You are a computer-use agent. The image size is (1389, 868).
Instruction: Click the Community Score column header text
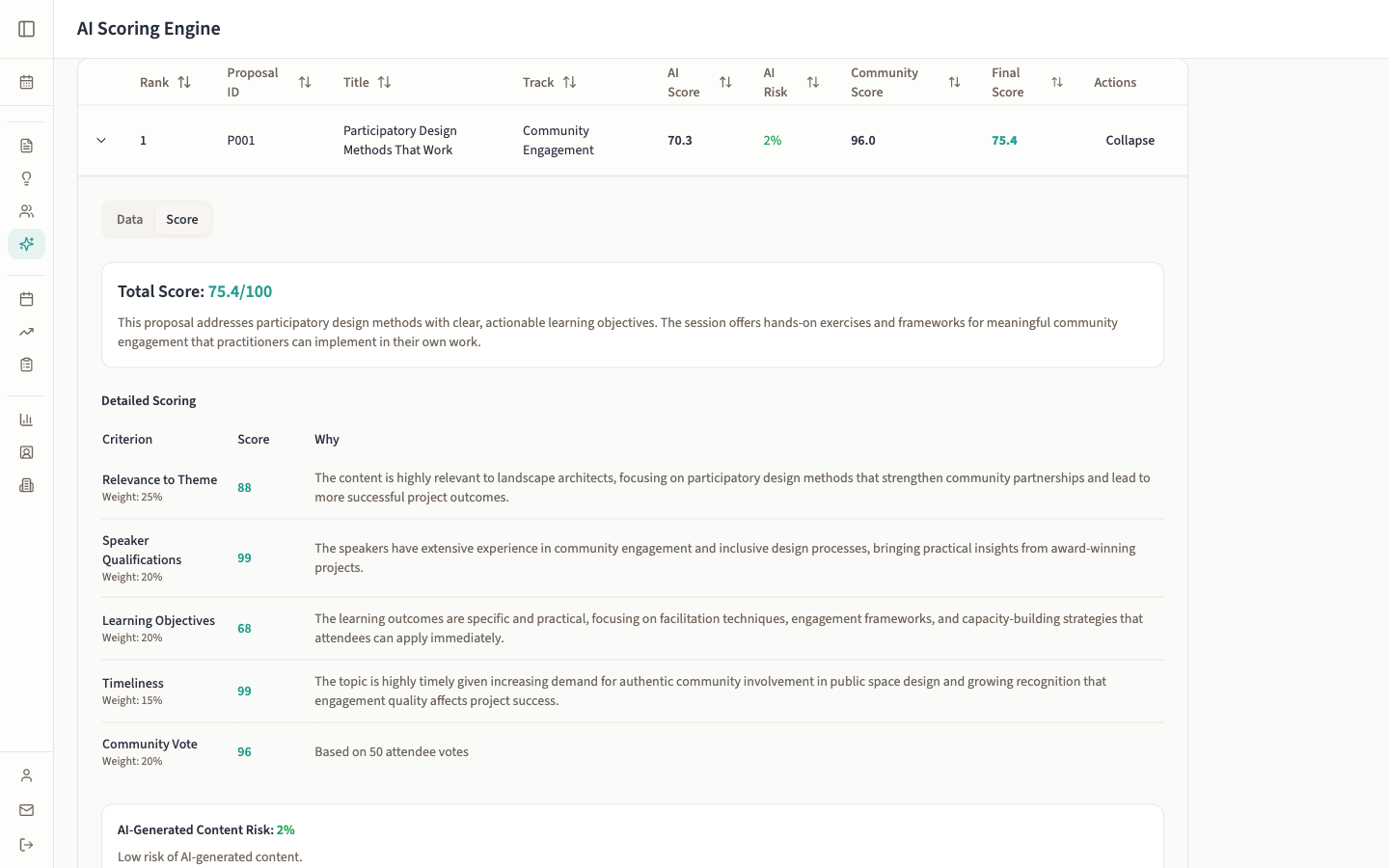coord(885,82)
